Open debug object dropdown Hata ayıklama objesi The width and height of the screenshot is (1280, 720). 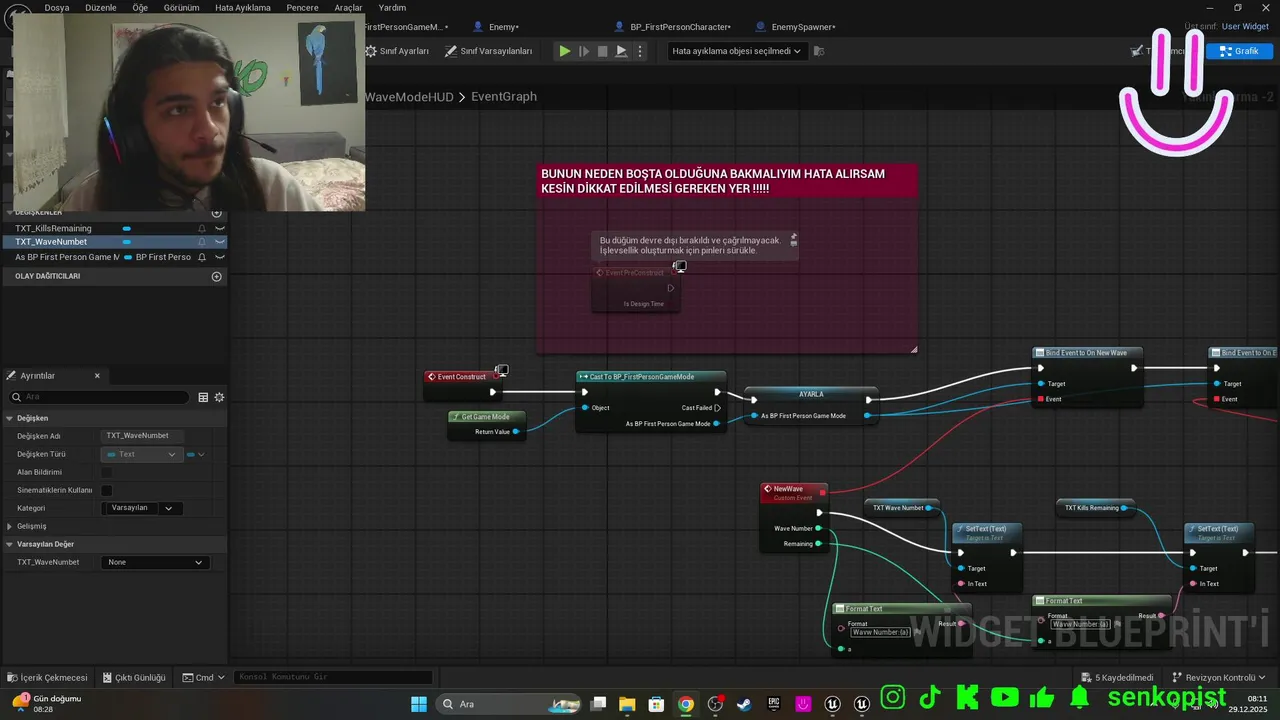(736, 51)
